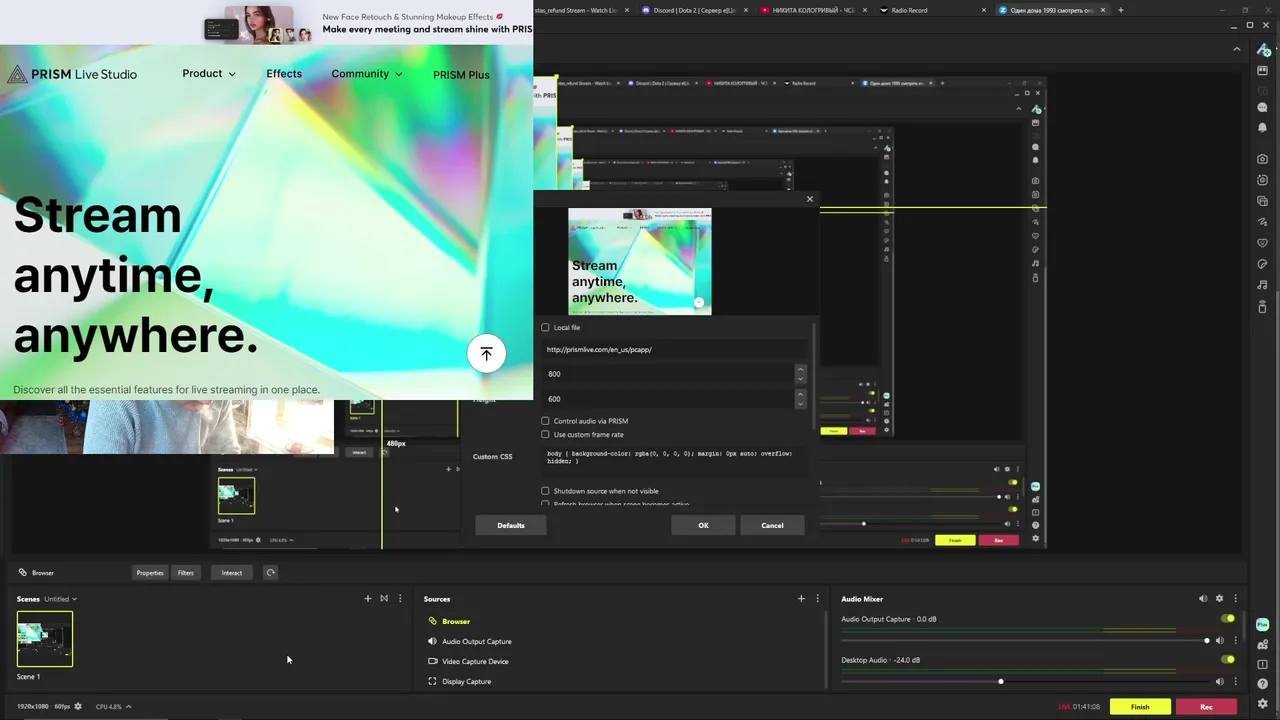Open help question mark icon
The height and width of the screenshot is (720, 1280).
pos(1262,684)
